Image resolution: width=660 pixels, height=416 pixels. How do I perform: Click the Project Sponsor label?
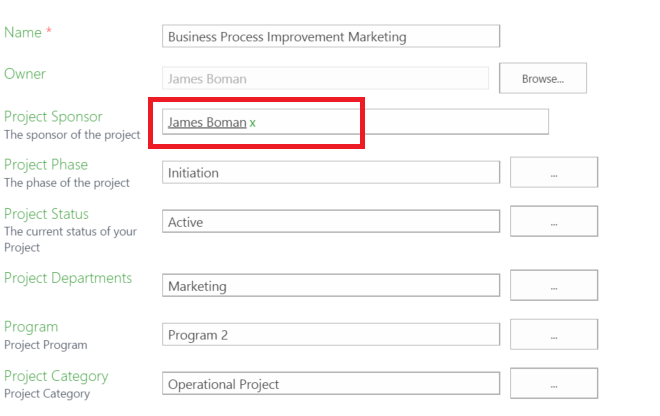pos(53,117)
